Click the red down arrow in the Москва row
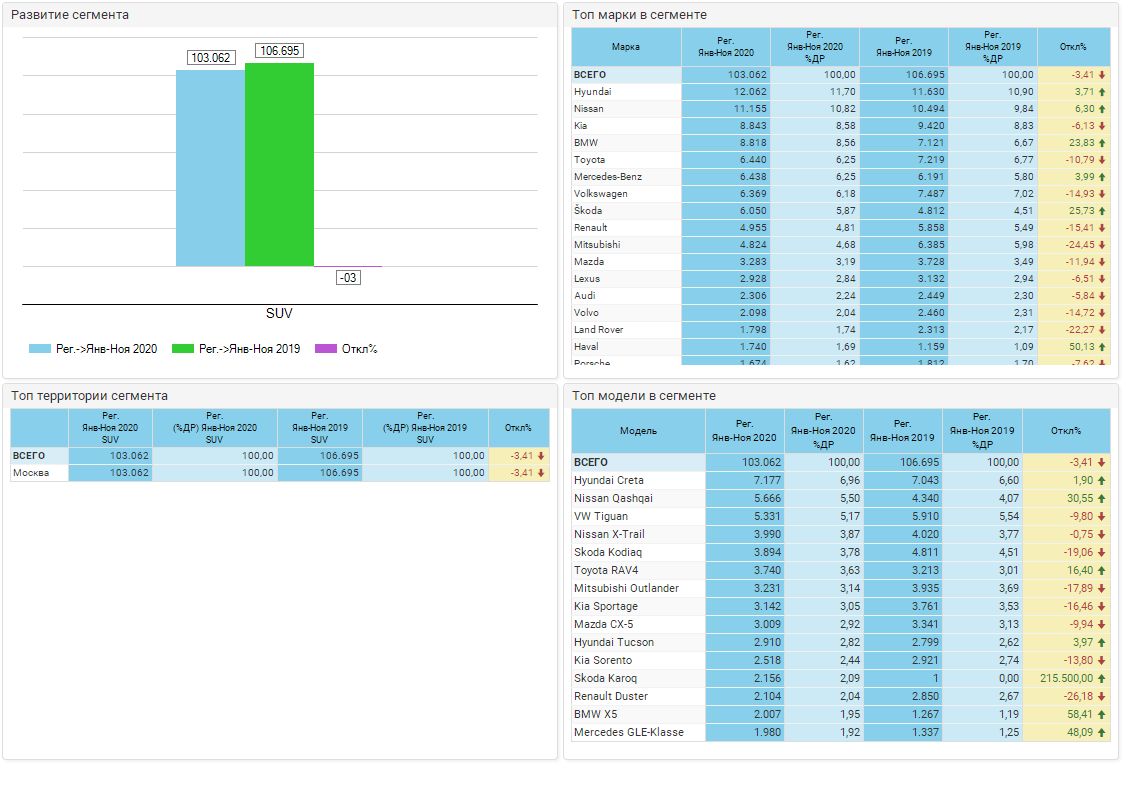Image resolution: width=1122 pixels, height=793 pixels. pyautogui.click(x=541, y=473)
